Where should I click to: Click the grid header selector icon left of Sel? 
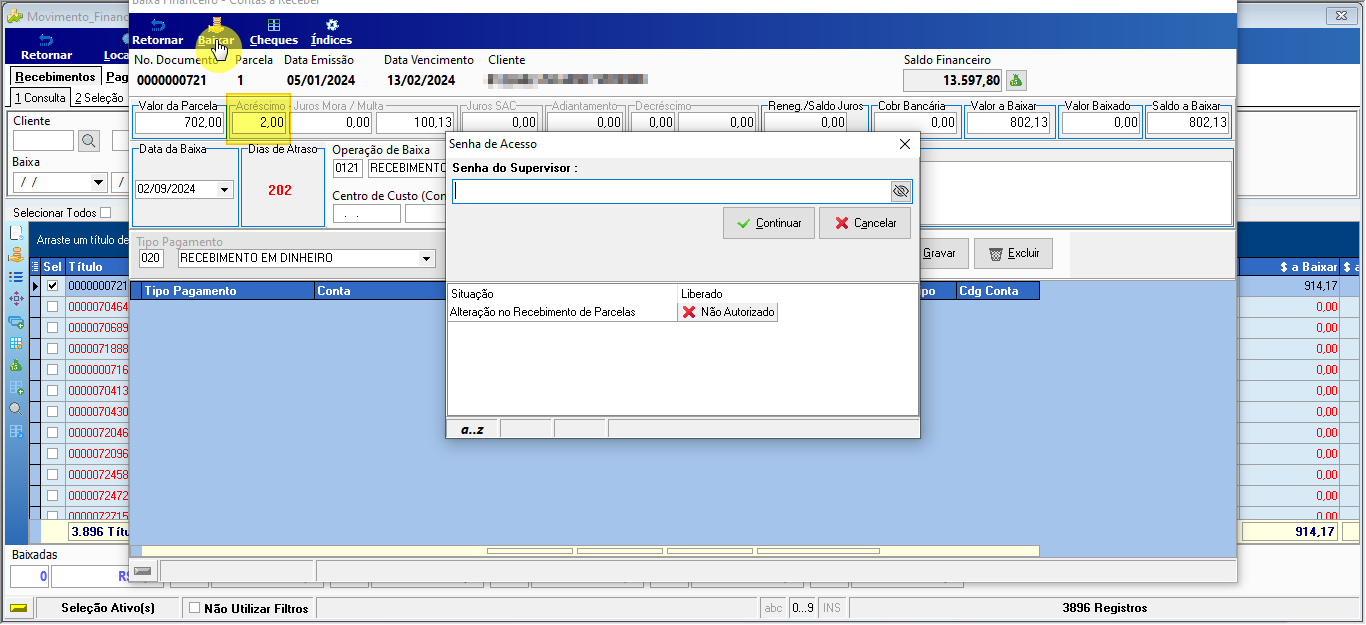click(35, 267)
